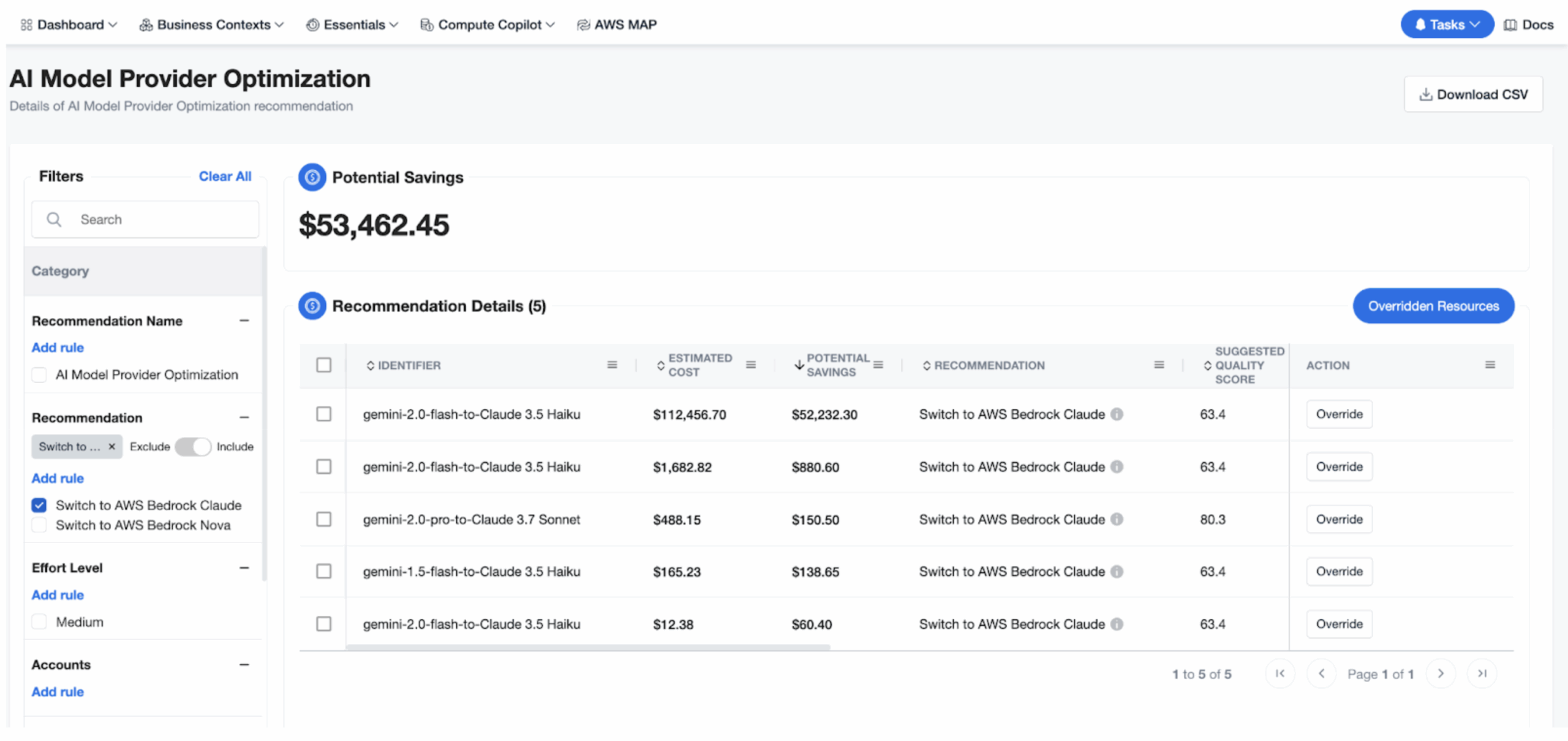Click the table's horizontal scrollbar
This screenshot has height=741, width=1568.
(588, 647)
